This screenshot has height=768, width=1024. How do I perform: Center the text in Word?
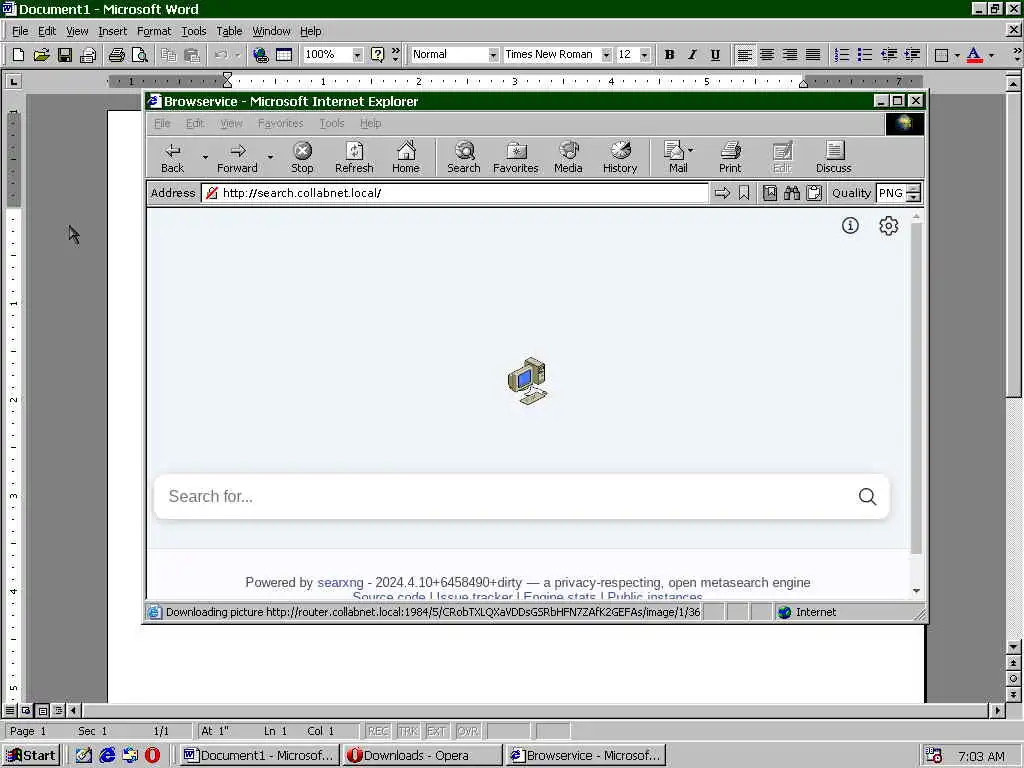click(x=767, y=55)
